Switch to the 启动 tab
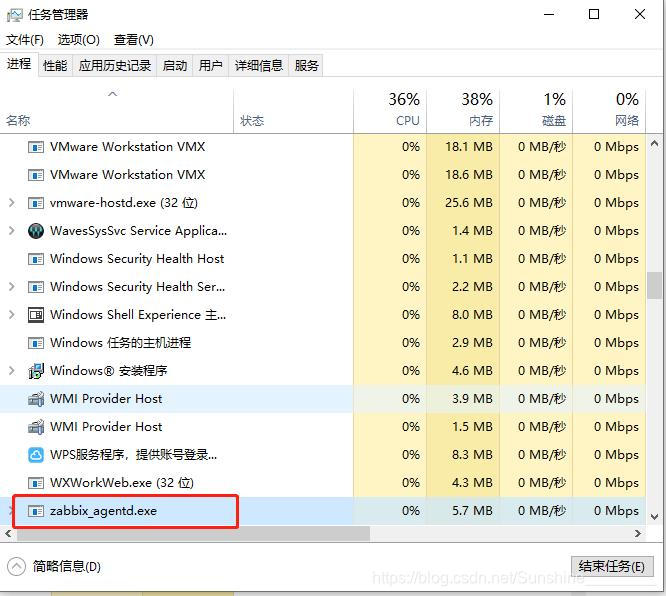The image size is (666, 596). click(x=175, y=66)
